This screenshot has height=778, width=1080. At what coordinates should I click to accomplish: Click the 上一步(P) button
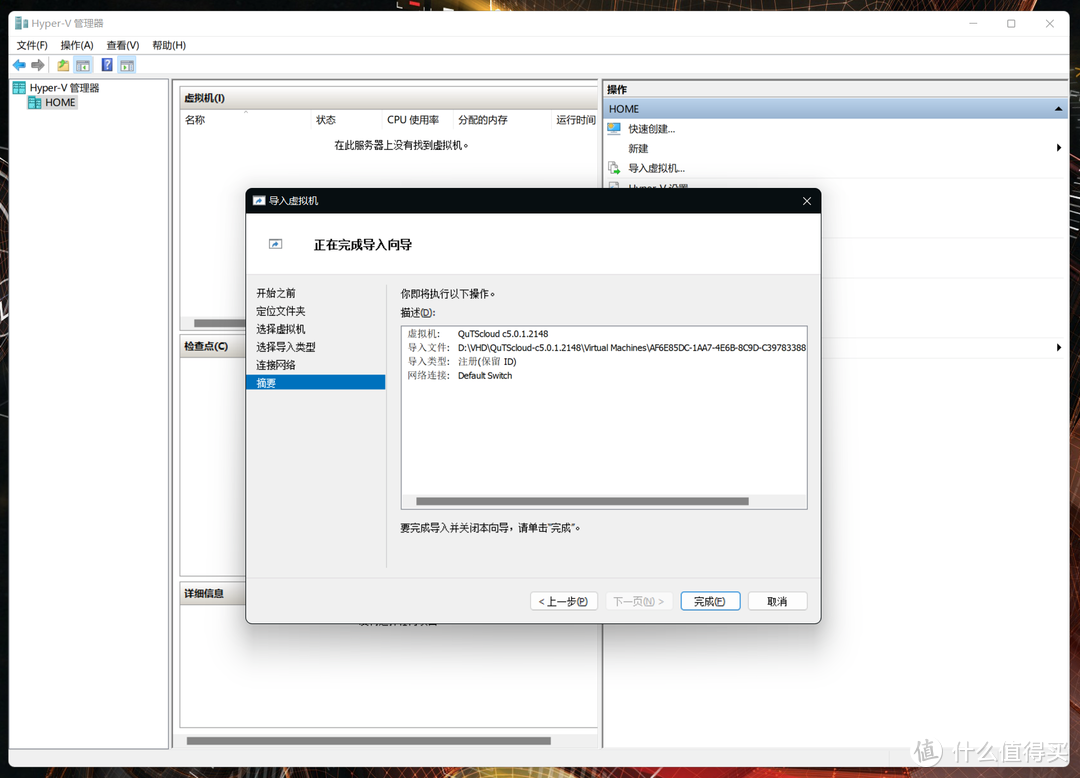563,601
